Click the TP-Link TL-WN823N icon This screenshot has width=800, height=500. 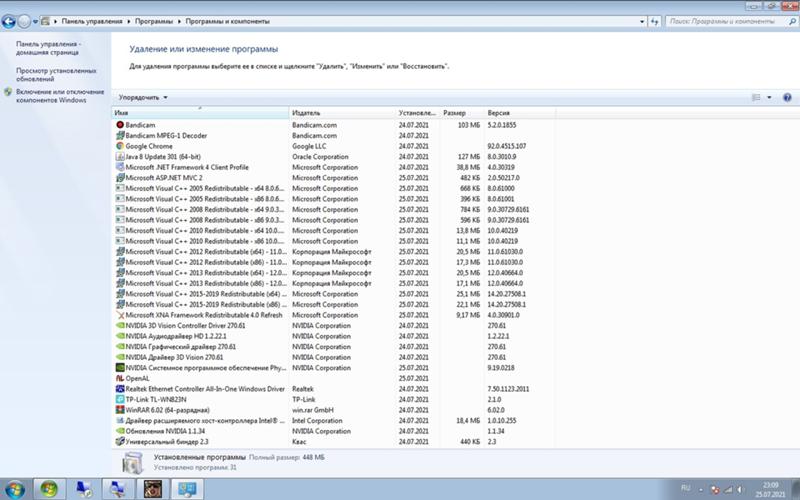click(x=120, y=399)
